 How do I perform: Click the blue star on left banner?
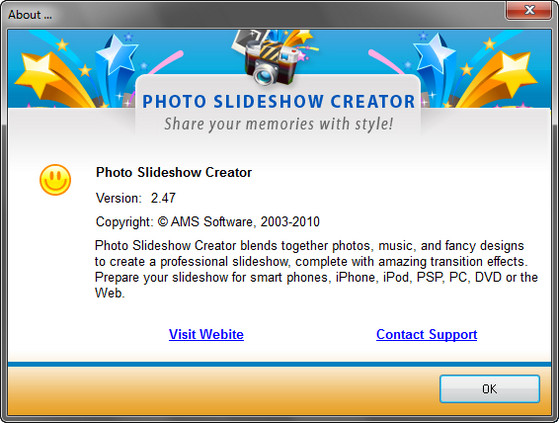coord(117,53)
